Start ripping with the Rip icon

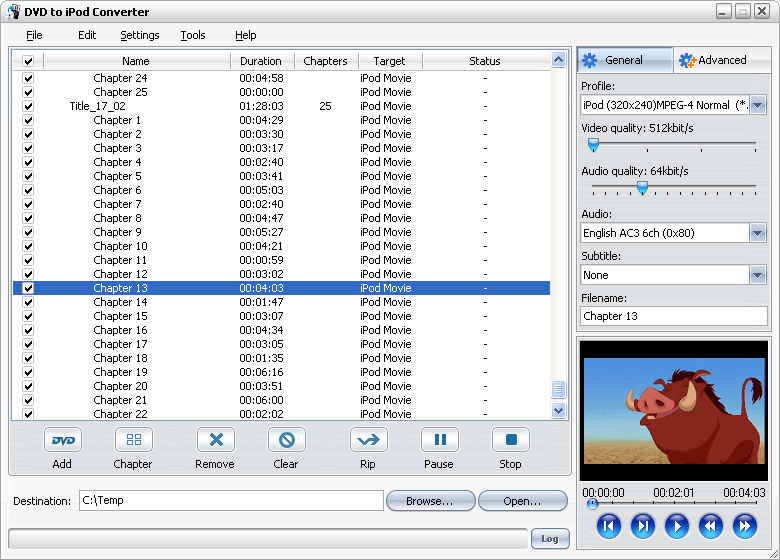pos(368,440)
